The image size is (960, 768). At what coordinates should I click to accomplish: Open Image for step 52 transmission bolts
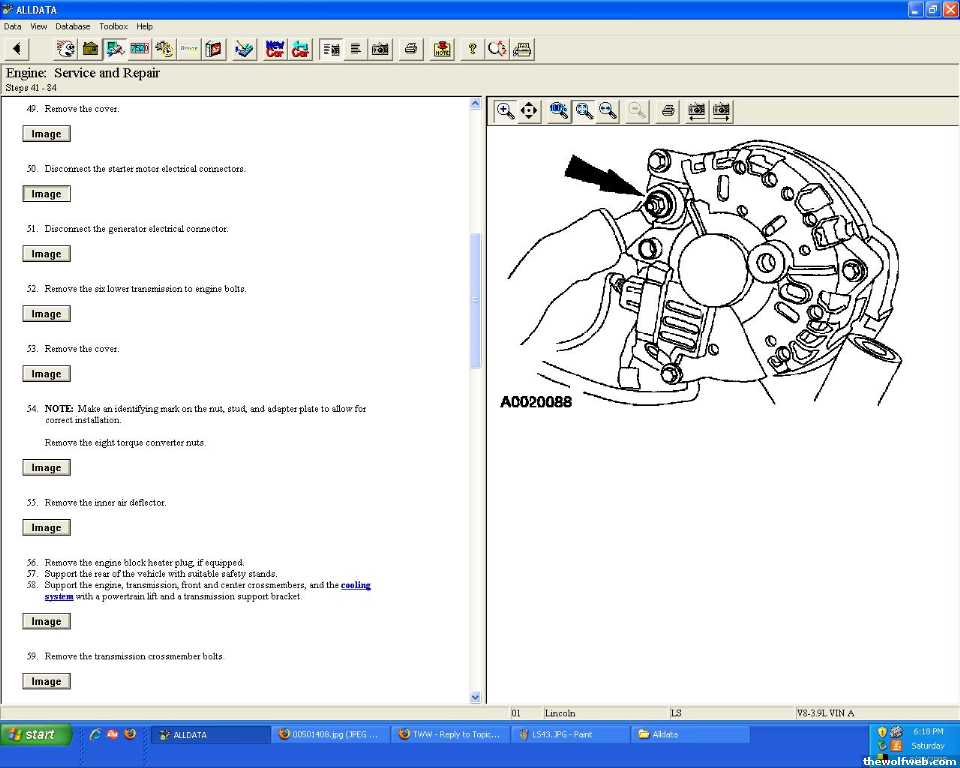[46, 314]
